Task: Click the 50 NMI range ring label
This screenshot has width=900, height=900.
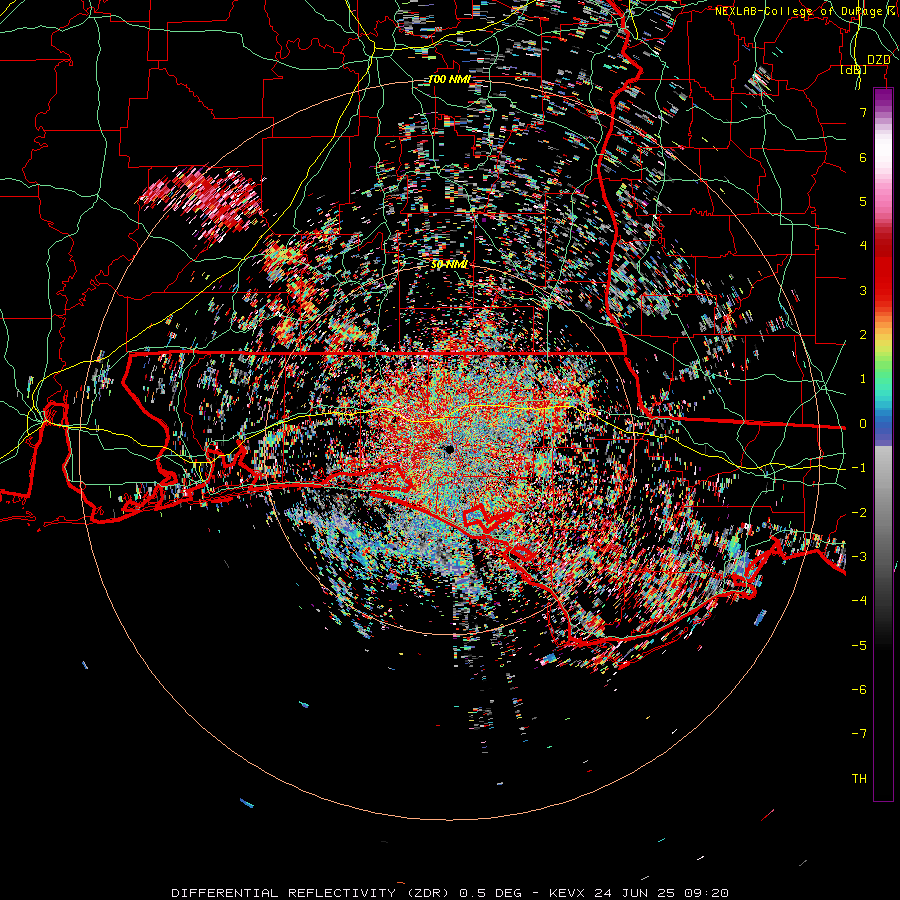Action: click(449, 265)
